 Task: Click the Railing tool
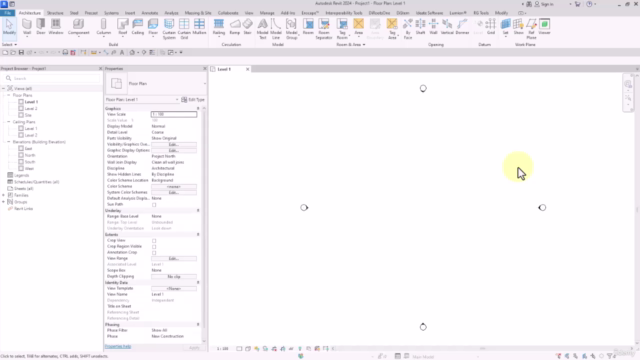point(219,27)
